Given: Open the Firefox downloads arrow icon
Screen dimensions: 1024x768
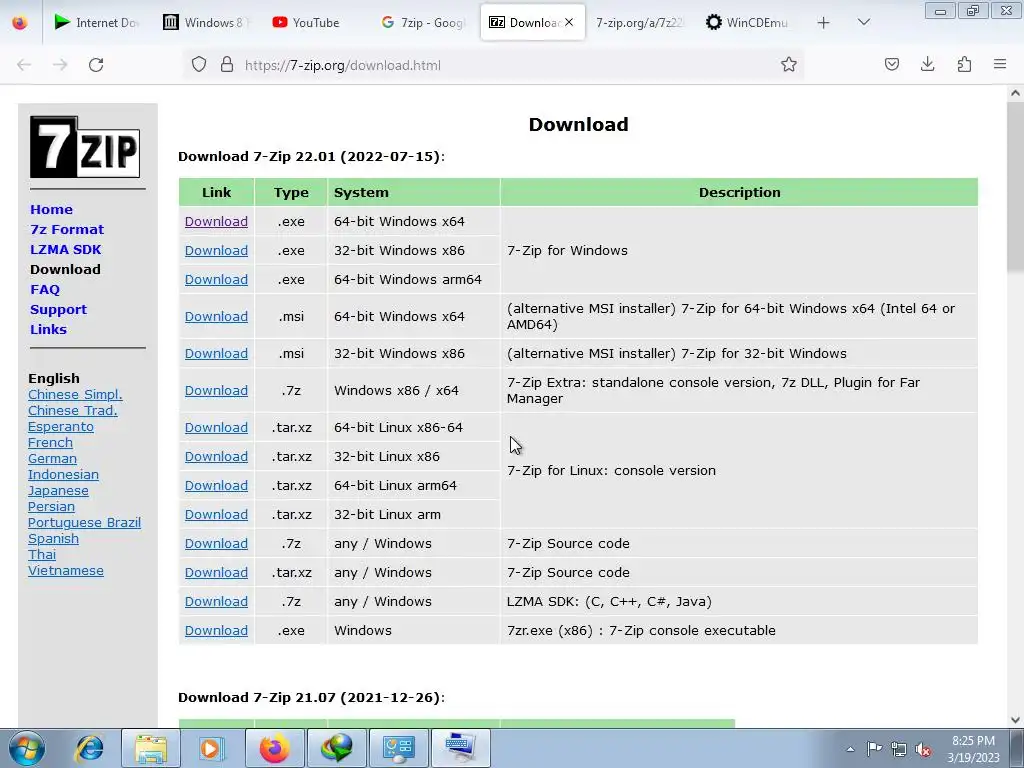Looking at the screenshot, I should coord(927,64).
